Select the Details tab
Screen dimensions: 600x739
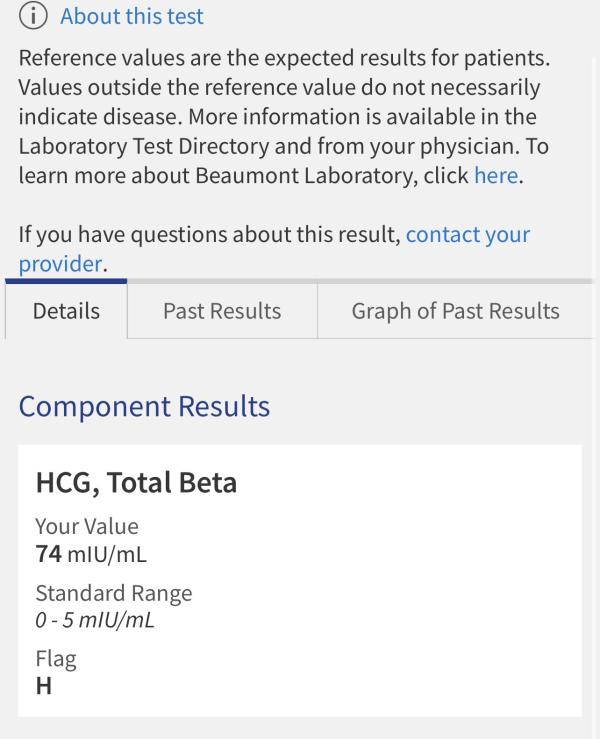[66, 311]
